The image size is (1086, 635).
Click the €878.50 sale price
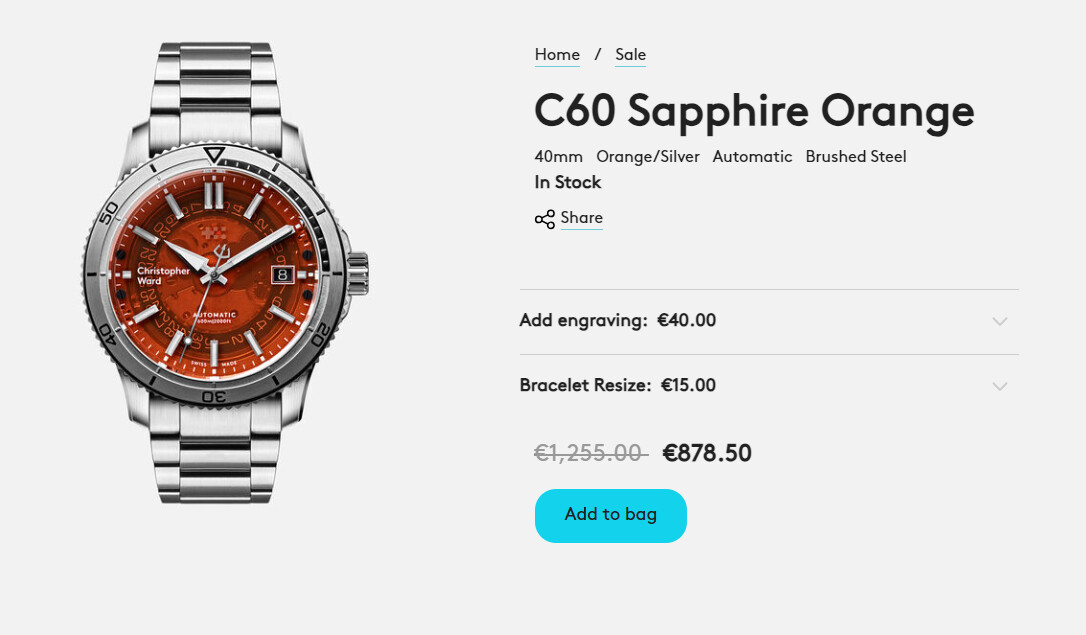[707, 453]
